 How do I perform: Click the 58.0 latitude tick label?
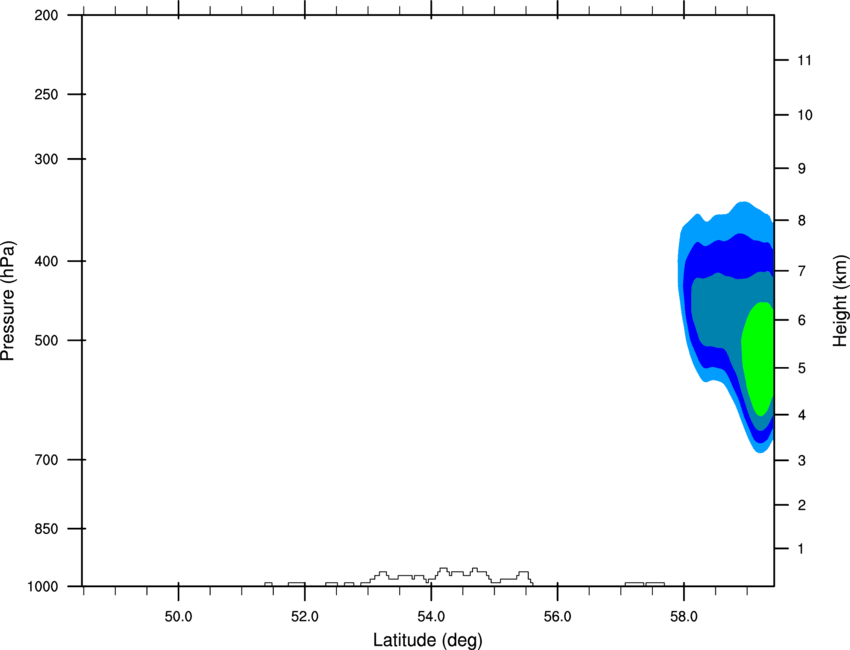(x=684, y=617)
